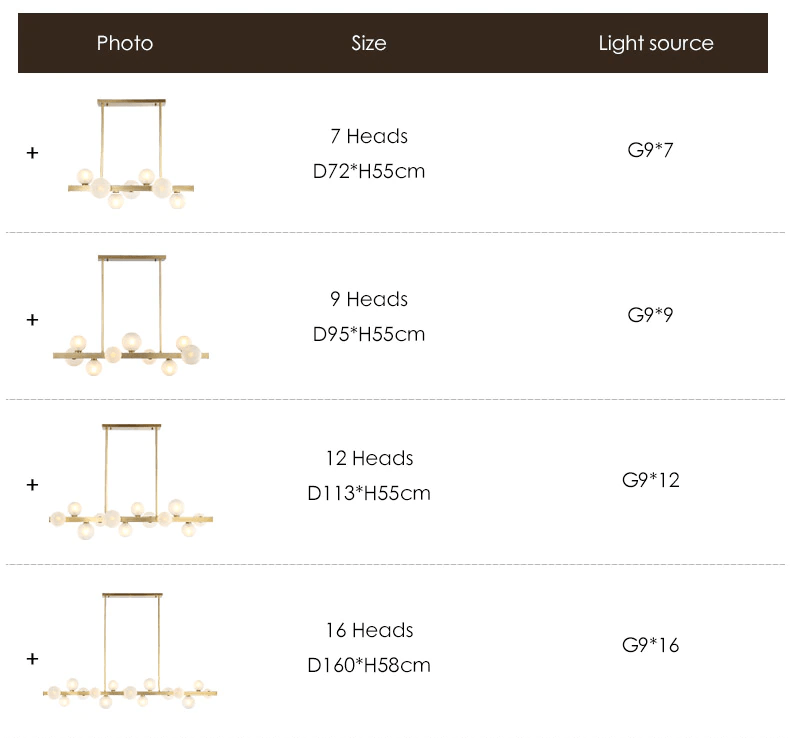The width and height of the screenshot is (790, 738).
Task: Click the G9*12 light source value
Action: click(650, 480)
